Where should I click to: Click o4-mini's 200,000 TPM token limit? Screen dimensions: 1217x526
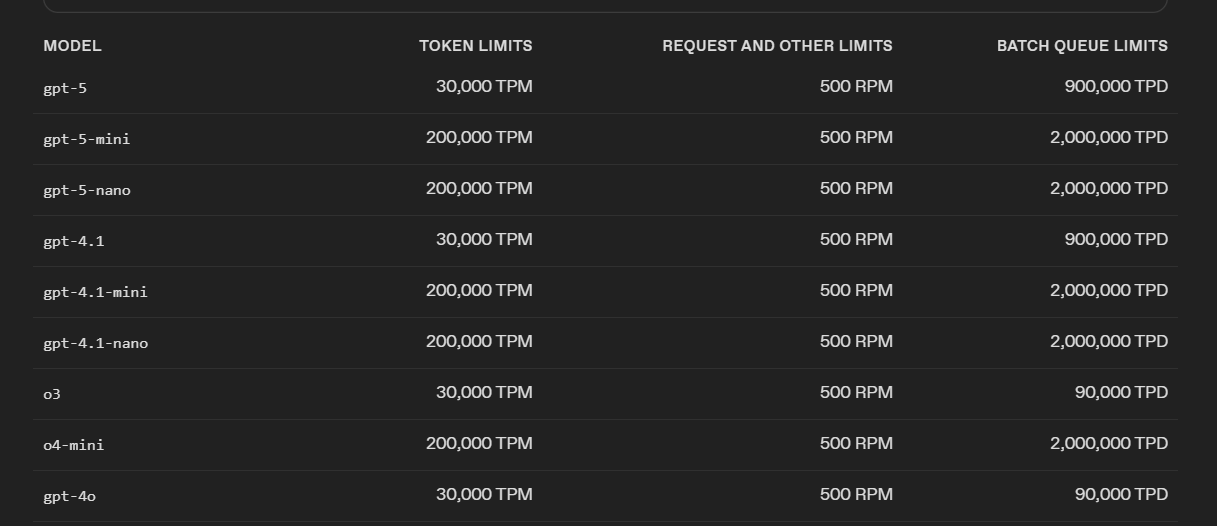(479, 444)
